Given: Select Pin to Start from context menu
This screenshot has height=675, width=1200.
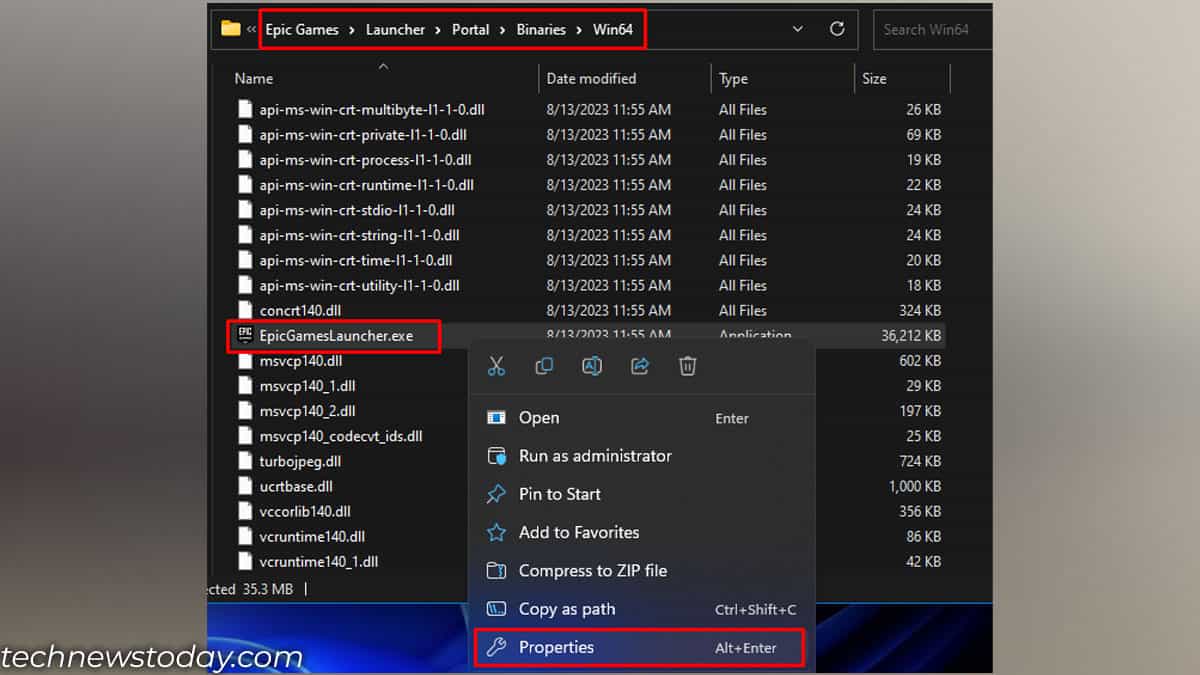Looking at the screenshot, I should pos(558,494).
